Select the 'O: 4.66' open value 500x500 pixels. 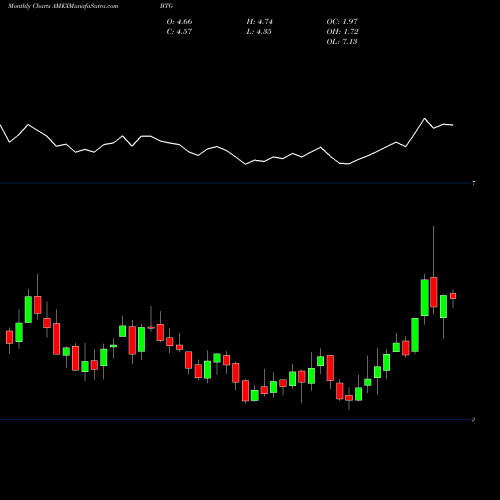[x=179, y=22]
